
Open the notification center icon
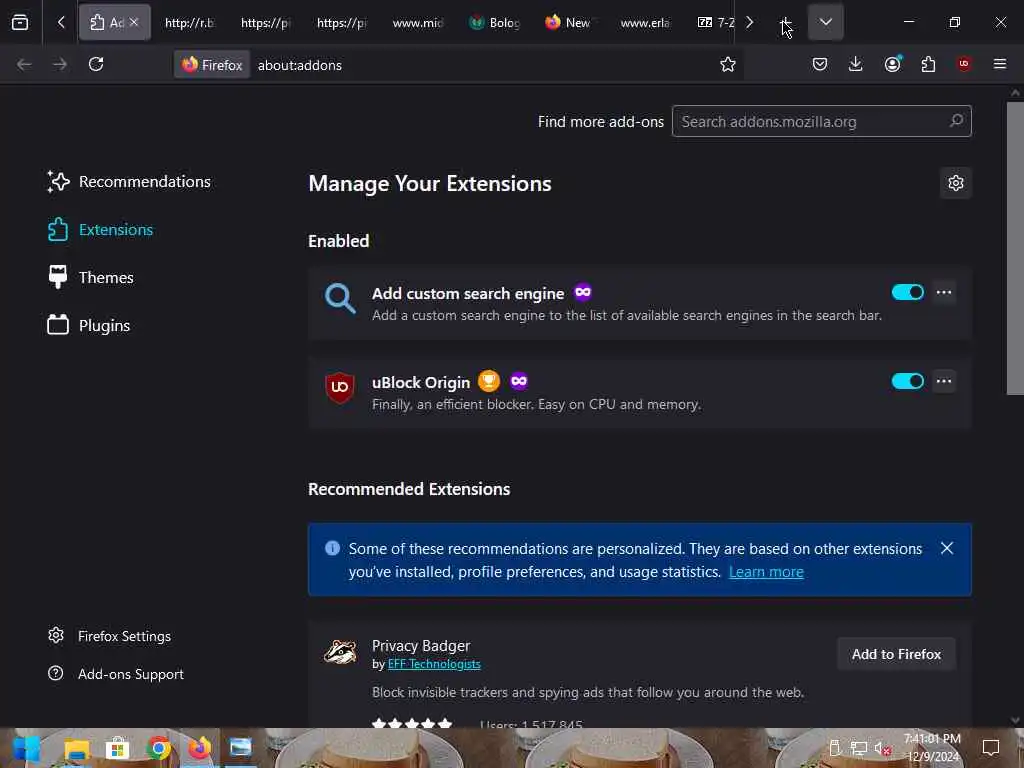[991, 748]
